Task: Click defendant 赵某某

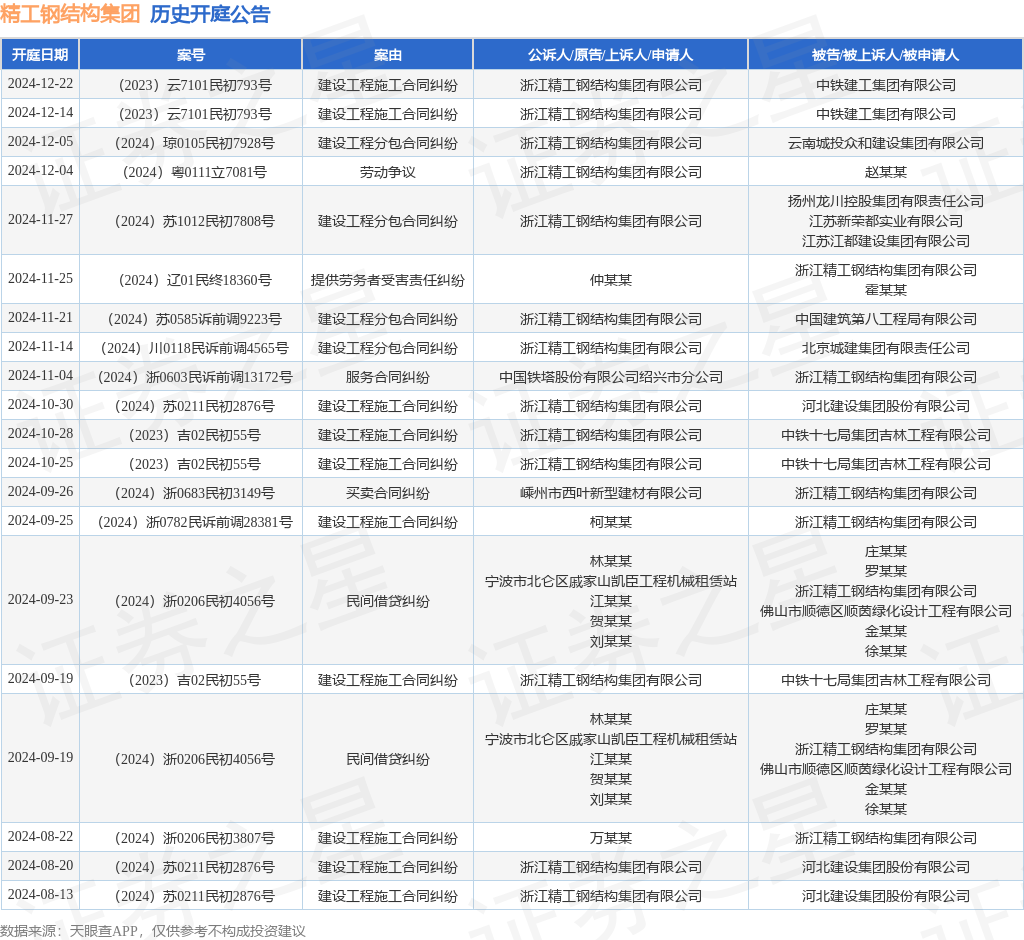Action: click(886, 172)
